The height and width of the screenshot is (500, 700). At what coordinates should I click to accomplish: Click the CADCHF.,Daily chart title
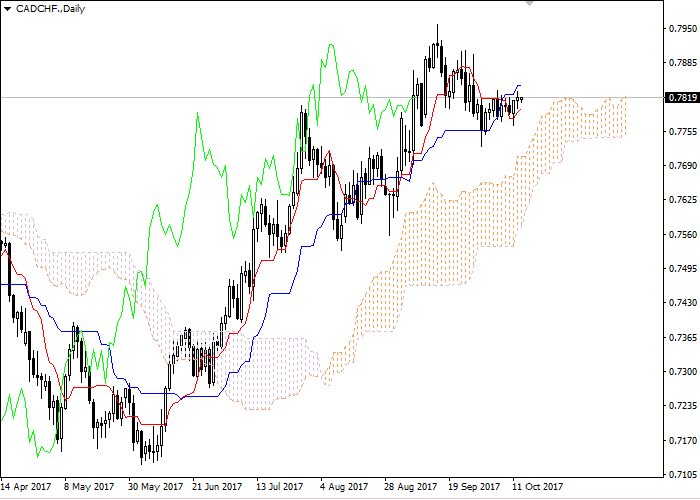click(x=50, y=9)
